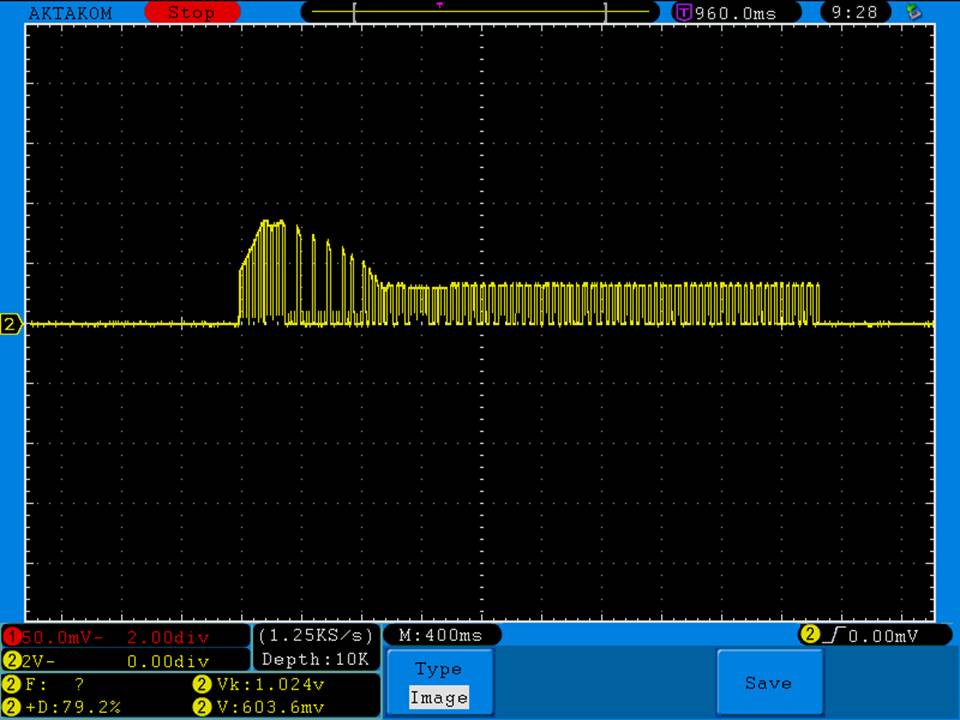Click the channel 2 ground marker
This screenshot has width=960, height=720.
(12, 324)
